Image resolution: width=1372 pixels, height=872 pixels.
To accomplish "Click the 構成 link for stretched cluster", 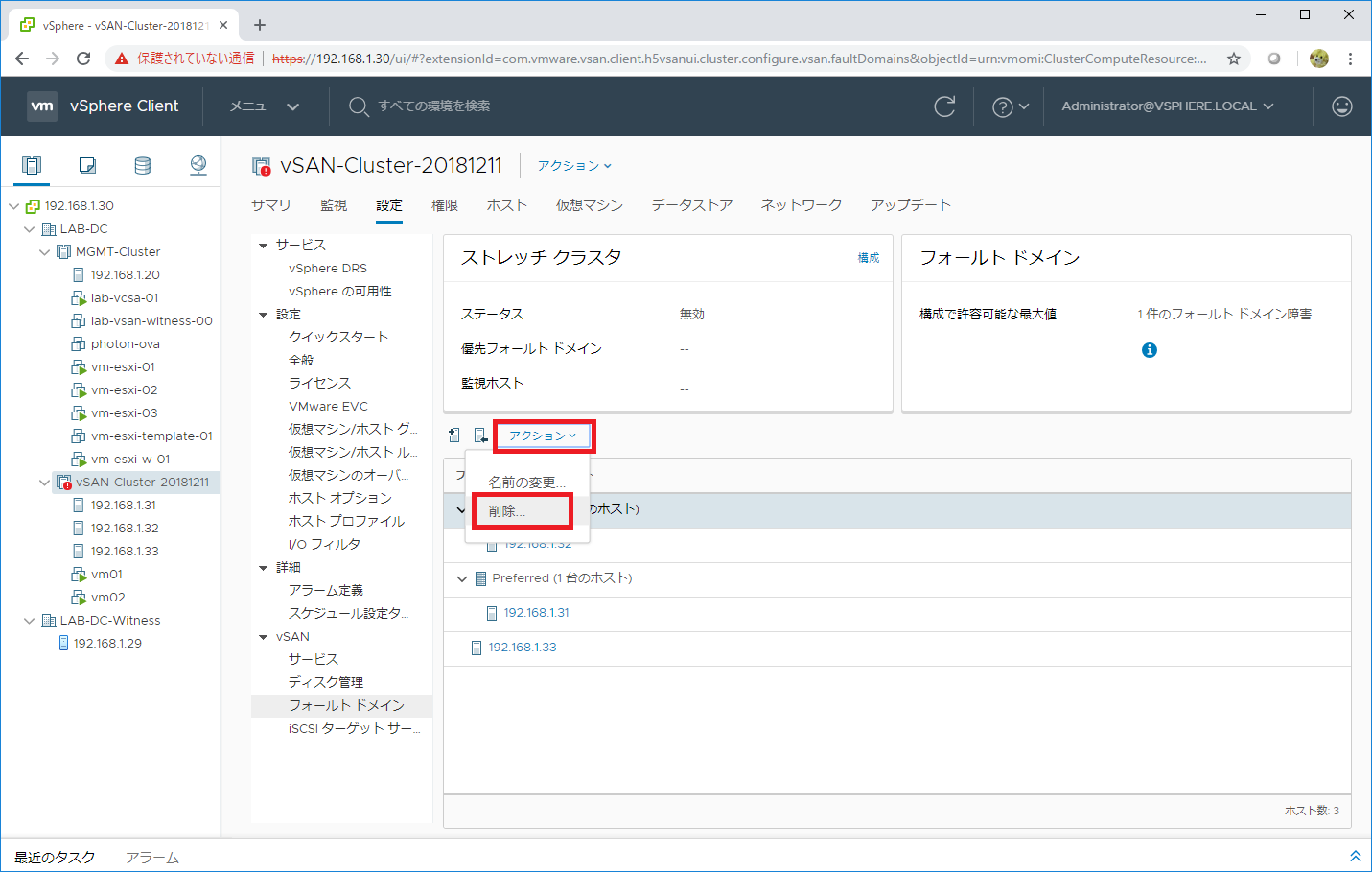I will 869,258.
